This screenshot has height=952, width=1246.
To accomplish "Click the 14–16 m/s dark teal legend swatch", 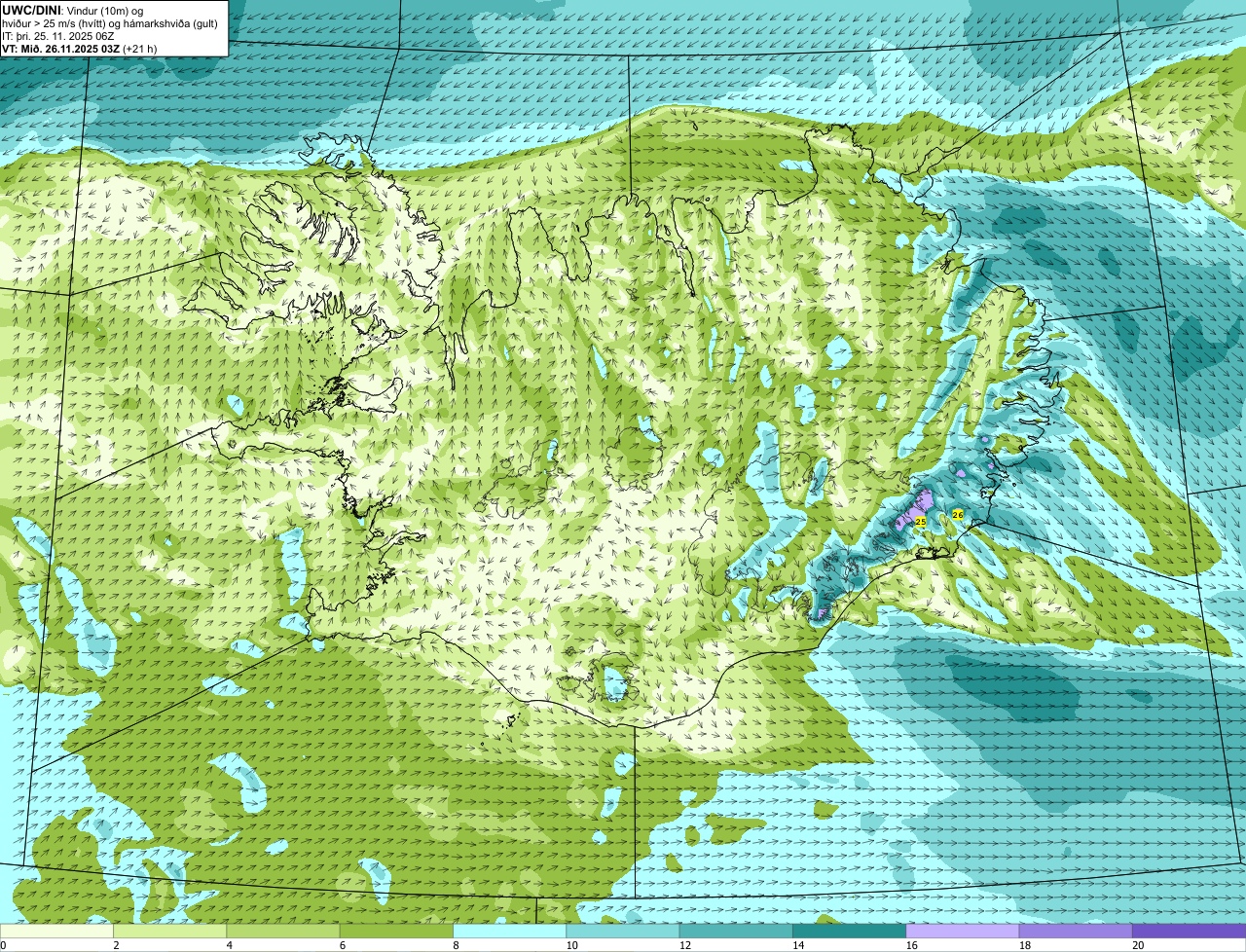I will pyautogui.click(x=849, y=931).
